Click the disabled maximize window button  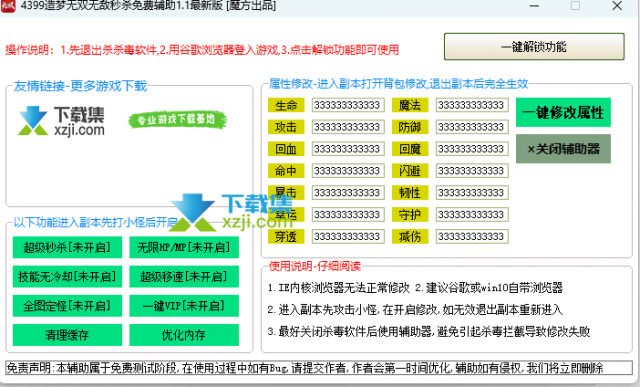click(x=576, y=6)
